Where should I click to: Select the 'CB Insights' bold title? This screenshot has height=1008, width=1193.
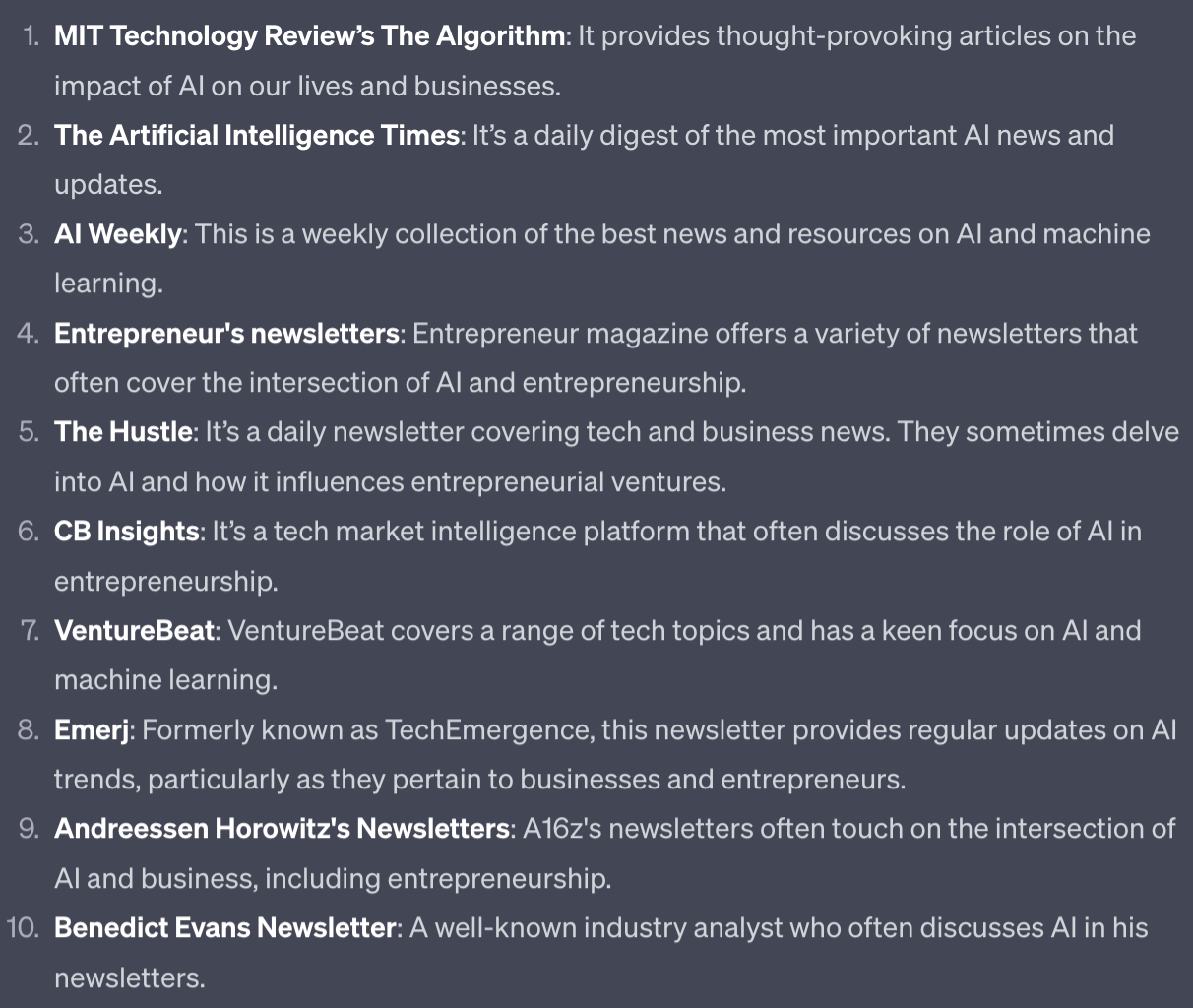coord(126,532)
